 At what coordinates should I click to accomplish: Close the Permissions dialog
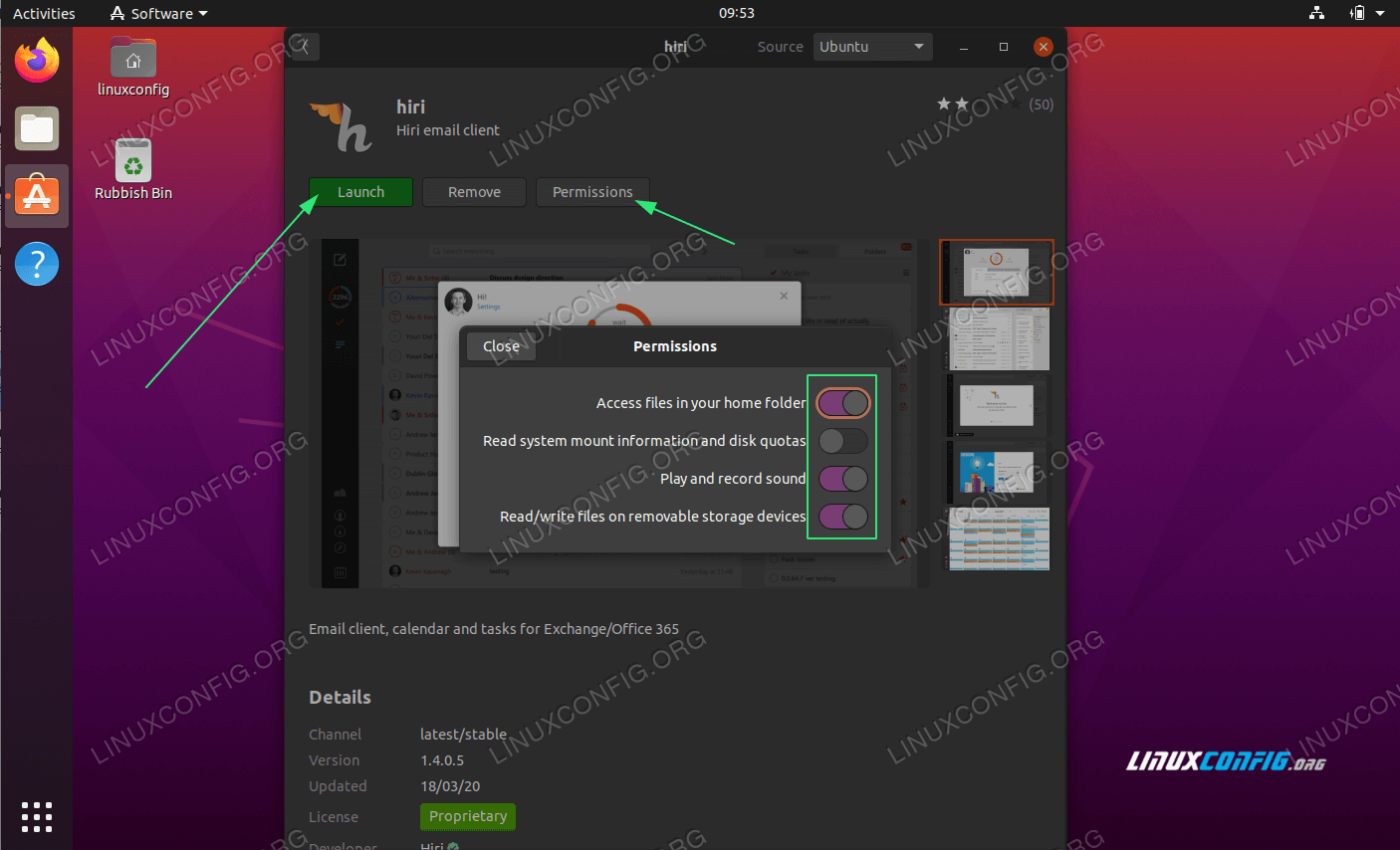click(501, 346)
